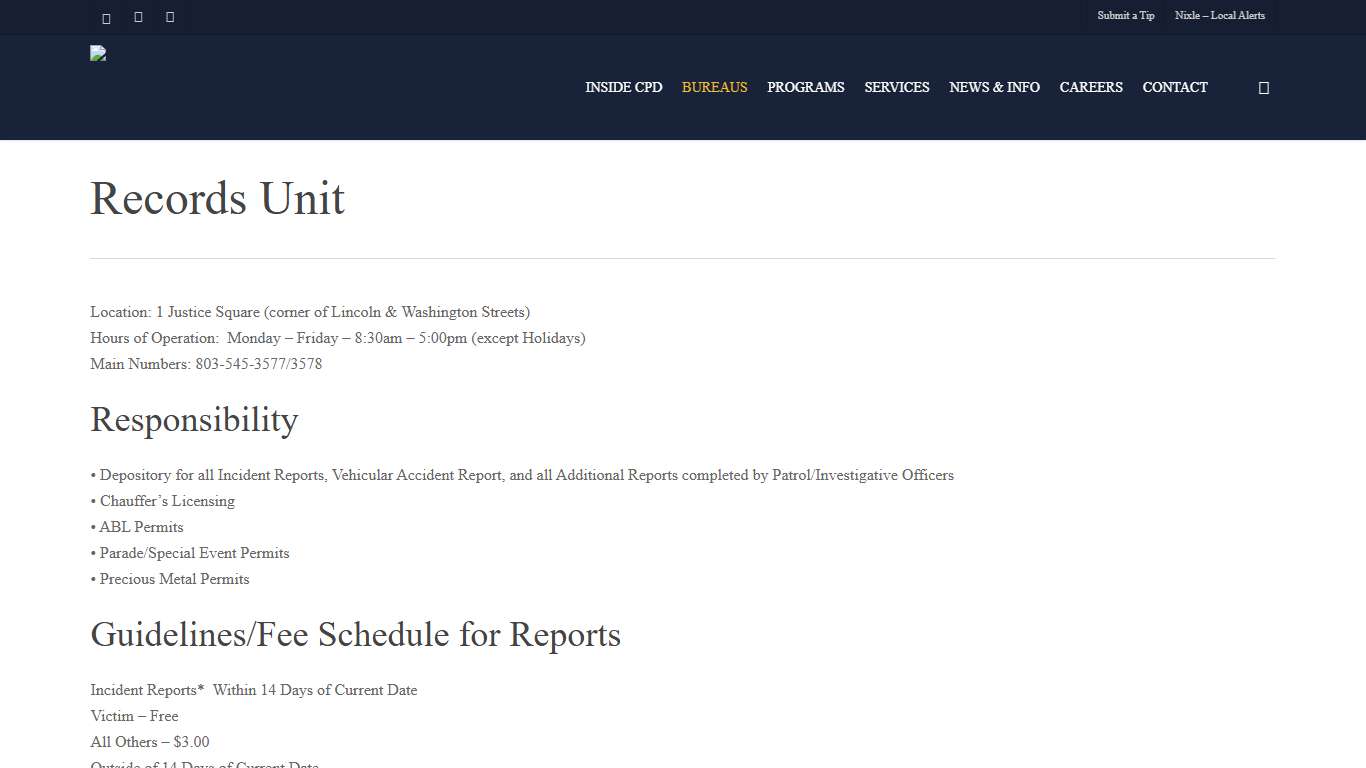This screenshot has width=1366, height=768.
Task: Click the Guidelines/Fee Schedule heading
Action: (355, 635)
